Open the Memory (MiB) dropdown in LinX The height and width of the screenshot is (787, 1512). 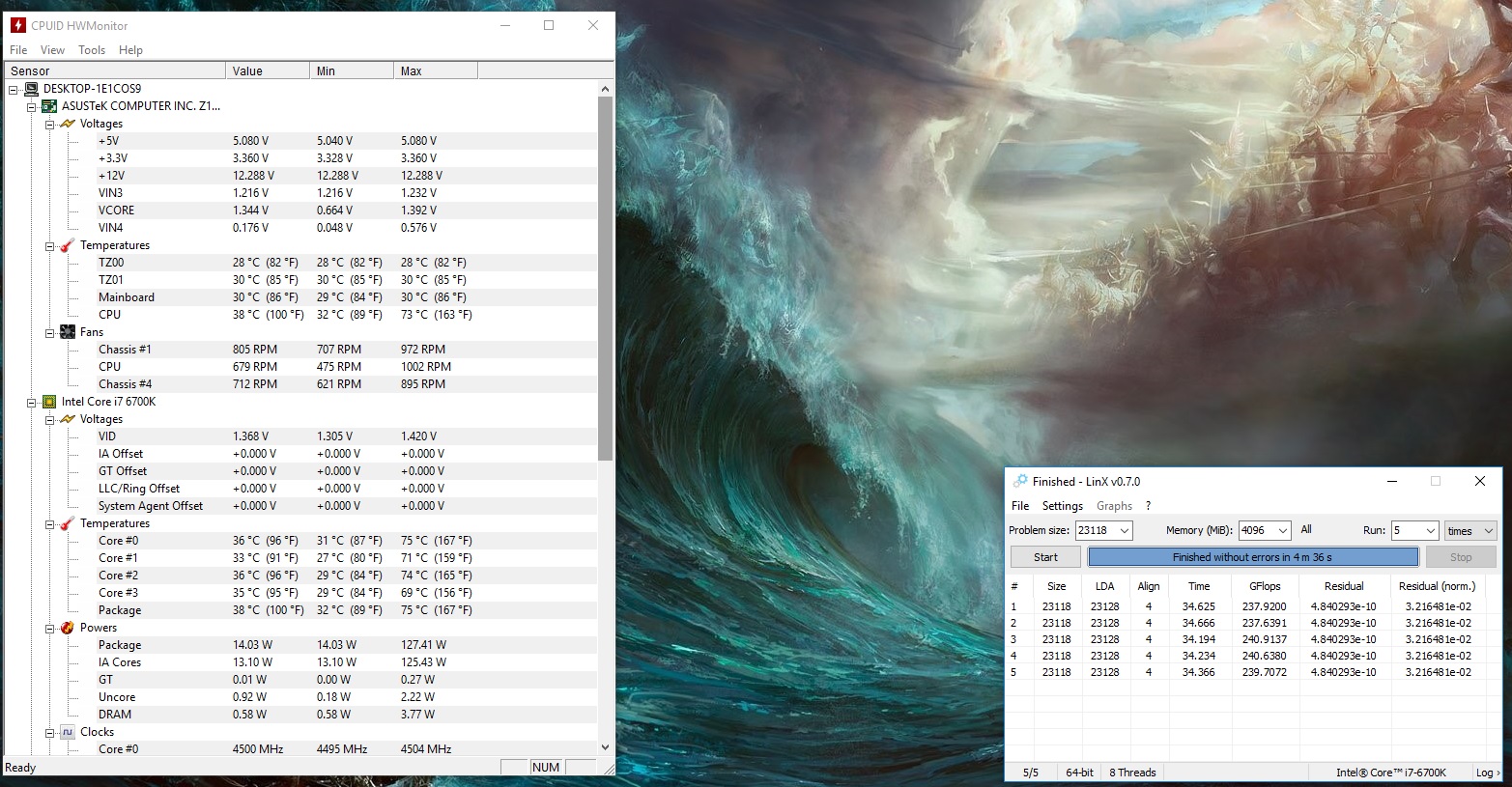click(x=1283, y=530)
